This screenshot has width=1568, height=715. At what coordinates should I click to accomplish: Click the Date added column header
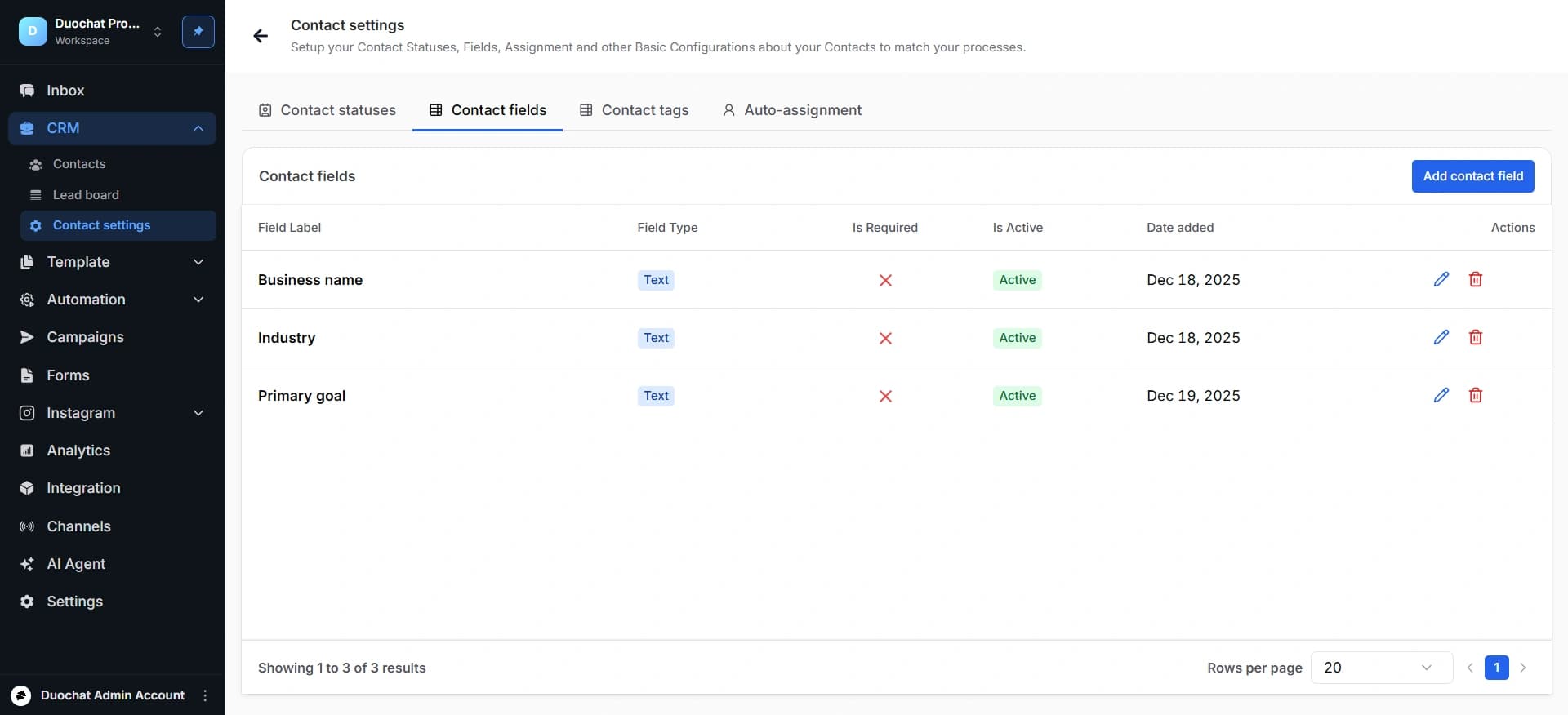(x=1180, y=228)
